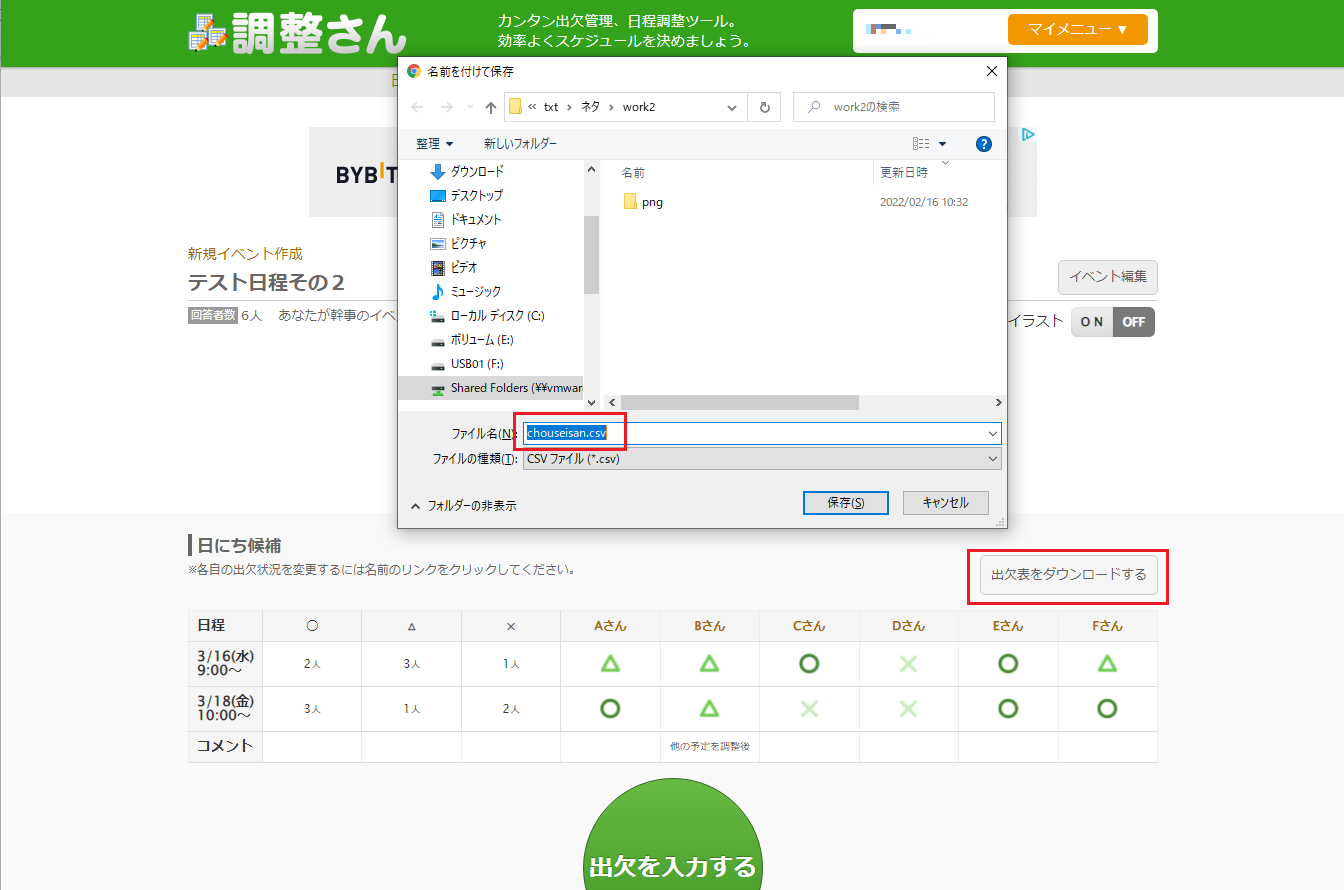Select the png folder icon

pos(630,202)
